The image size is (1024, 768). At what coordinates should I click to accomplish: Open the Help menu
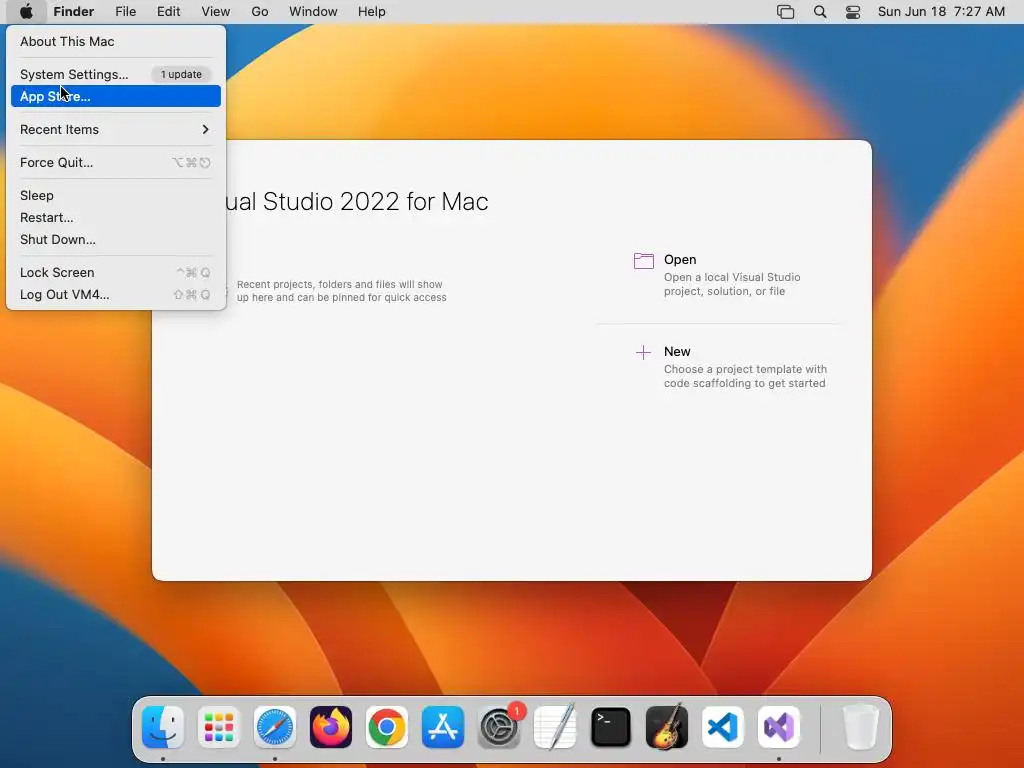coord(372,12)
